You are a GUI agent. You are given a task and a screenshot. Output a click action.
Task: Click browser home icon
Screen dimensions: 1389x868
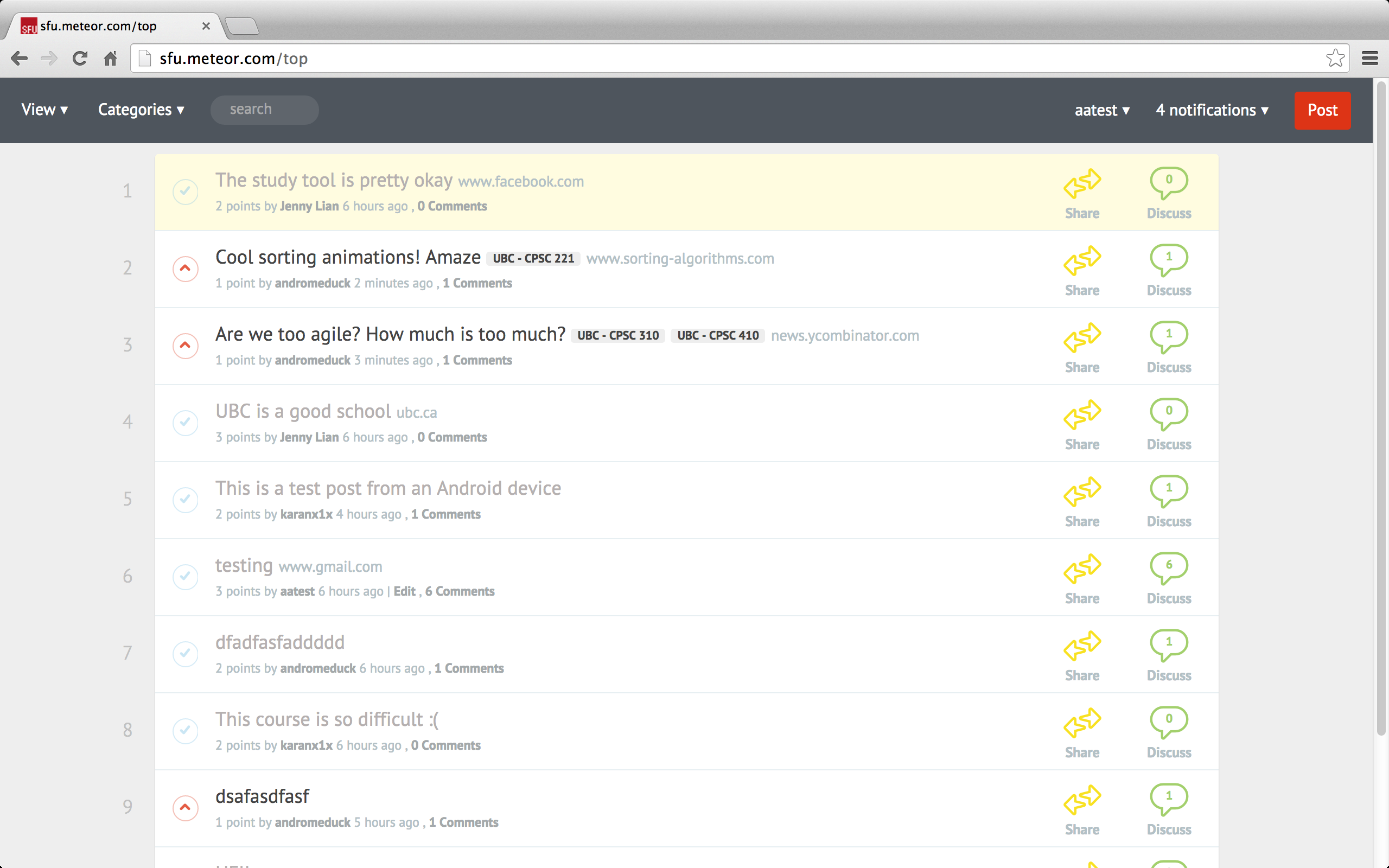[110, 59]
